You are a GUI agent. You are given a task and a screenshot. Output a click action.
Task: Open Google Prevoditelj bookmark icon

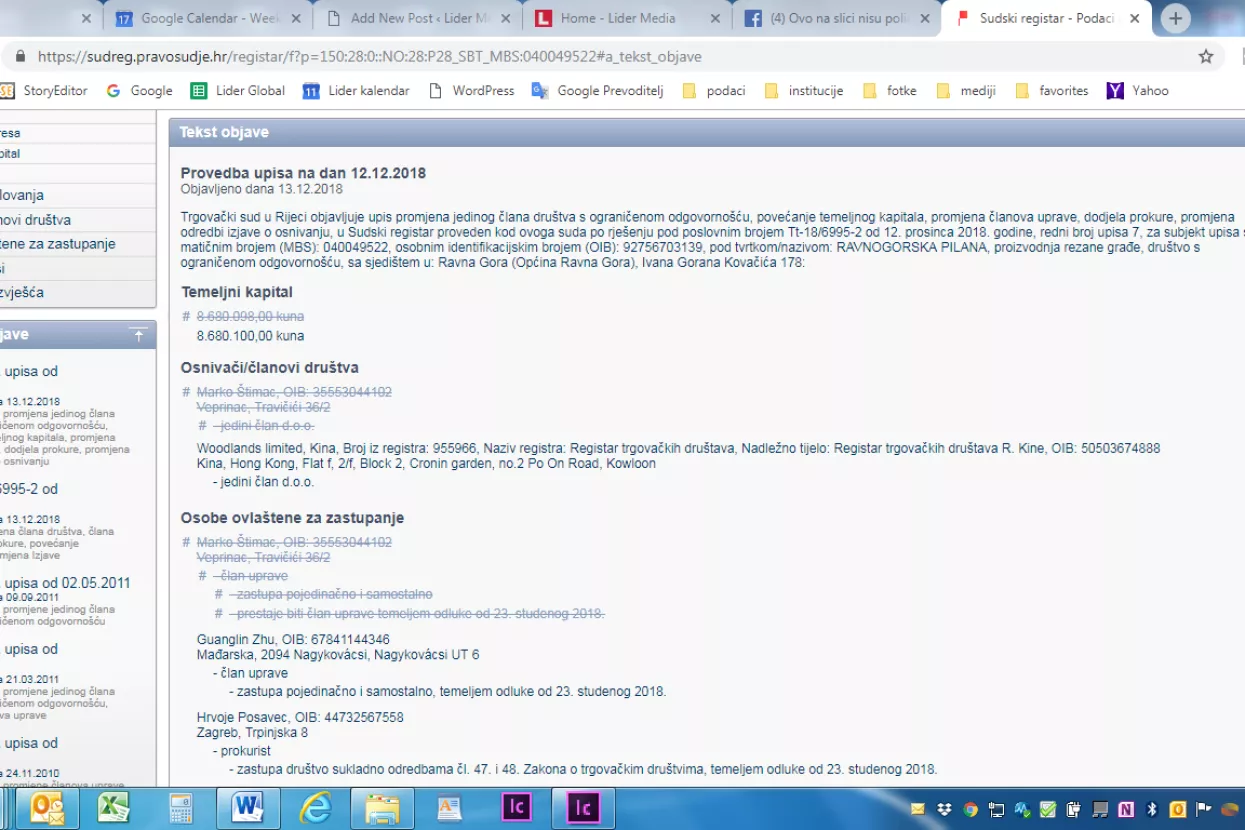point(539,90)
